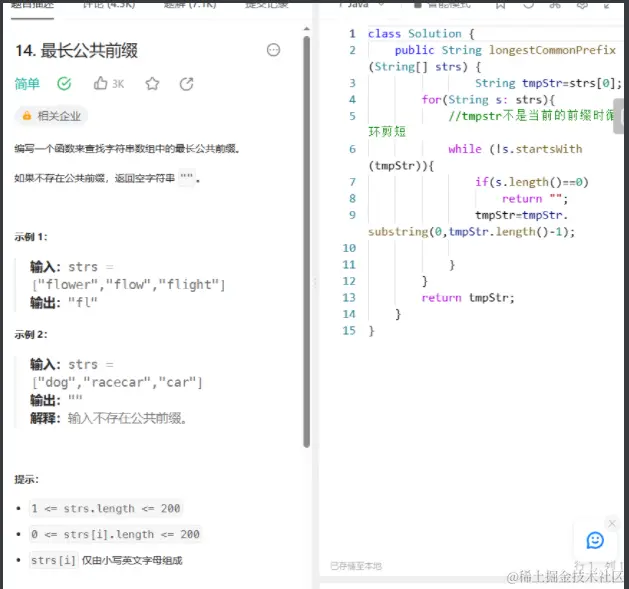The image size is (629, 589).
Task: Click the scroll-up arrow of the description panel
Action: point(306,29)
